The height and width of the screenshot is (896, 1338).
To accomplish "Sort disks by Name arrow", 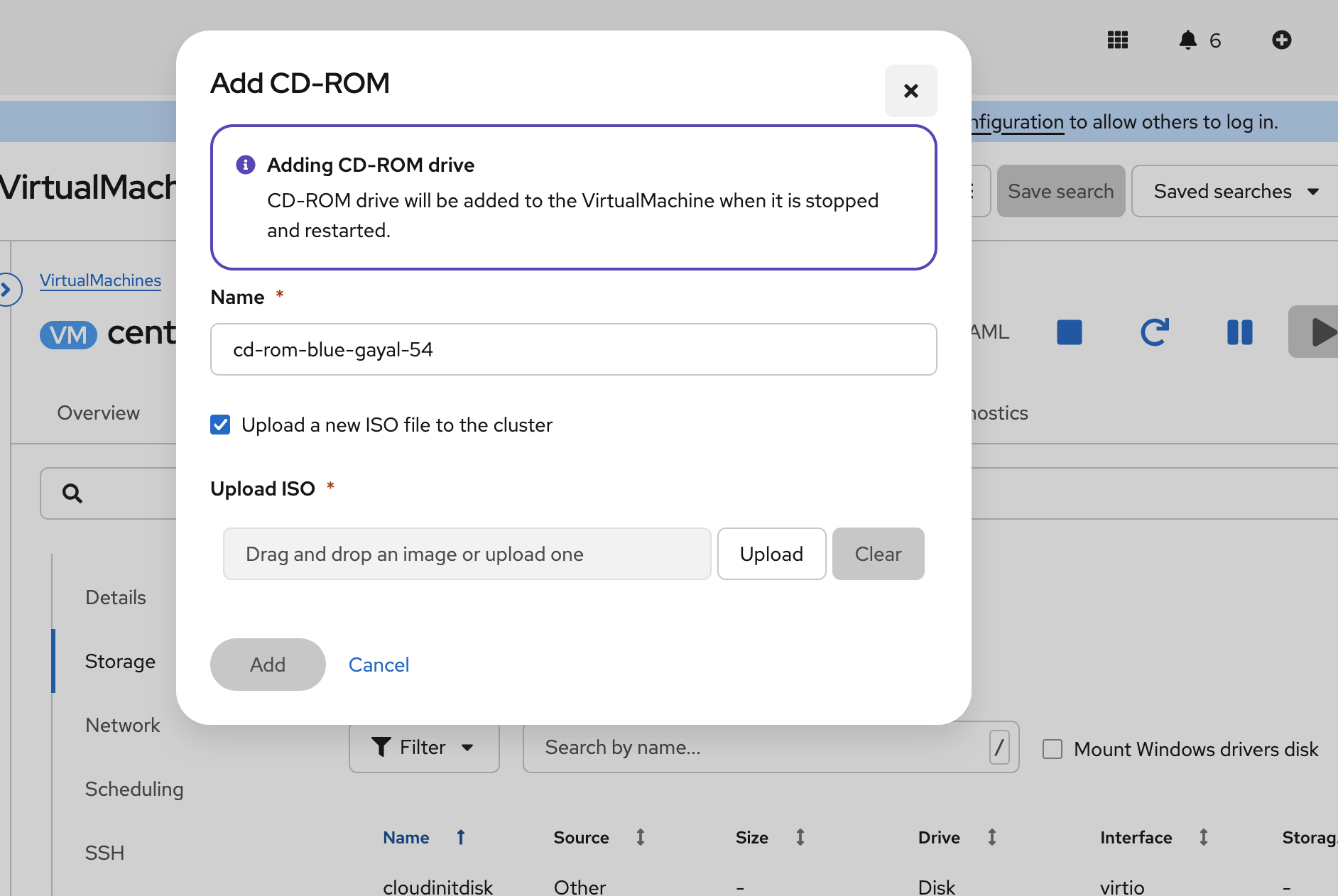I will tap(460, 838).
